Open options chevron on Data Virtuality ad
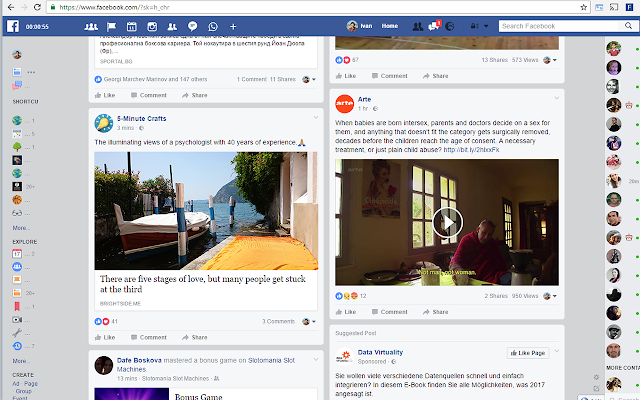Image resolution: width=640 pixels, height=400 pixels. click(x=556, y=351)
